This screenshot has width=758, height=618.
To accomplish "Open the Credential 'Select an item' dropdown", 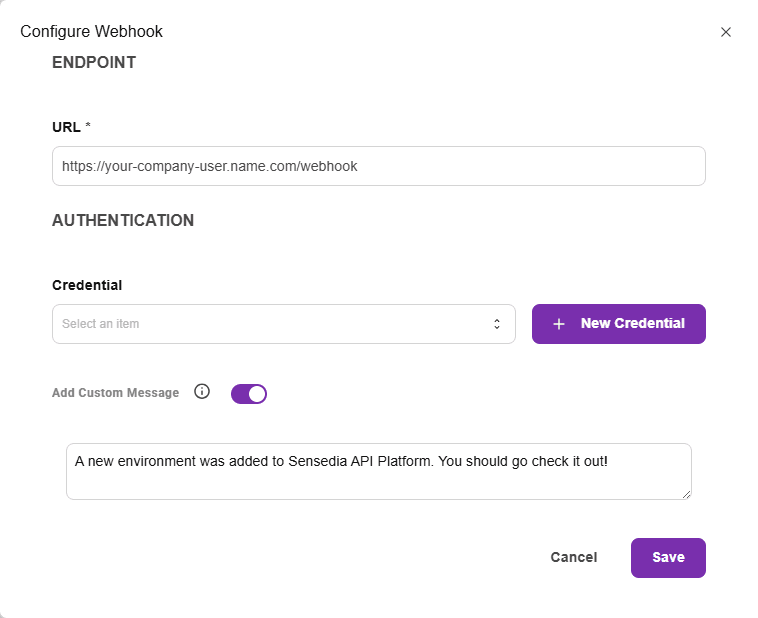I will 284,324.
